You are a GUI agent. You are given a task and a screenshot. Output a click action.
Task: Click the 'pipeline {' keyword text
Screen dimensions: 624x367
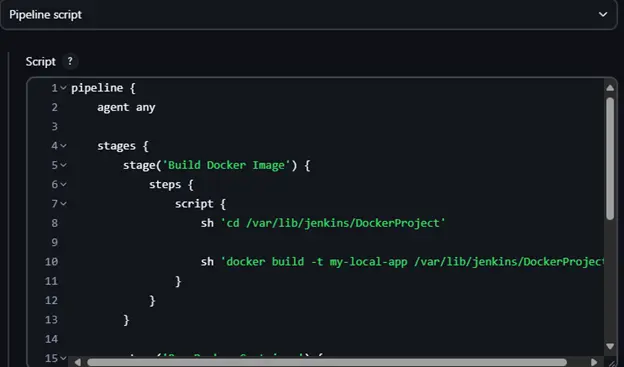point(103,88)
